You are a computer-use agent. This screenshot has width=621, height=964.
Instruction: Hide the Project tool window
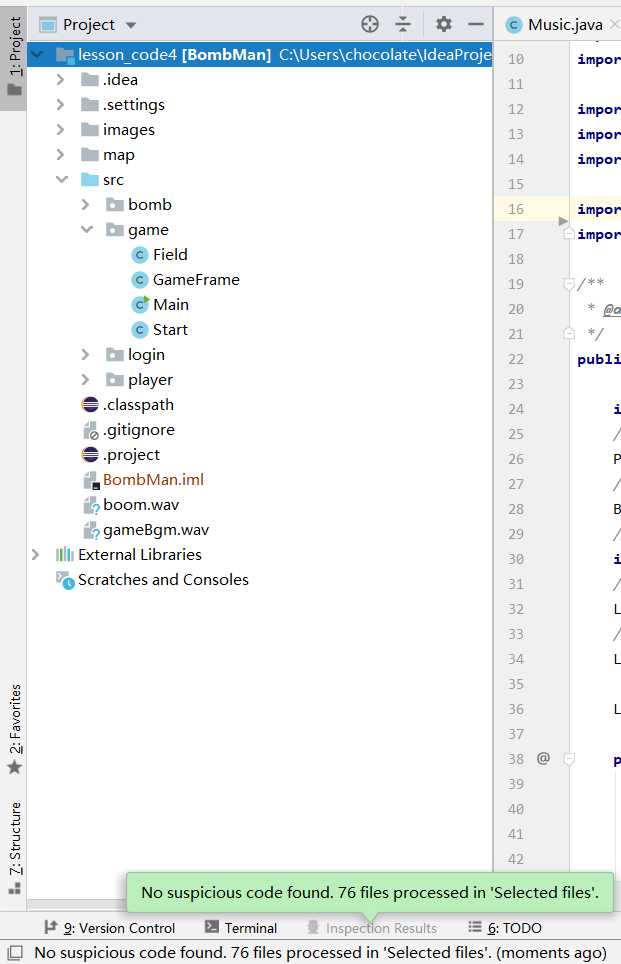[x=475, y=25]
